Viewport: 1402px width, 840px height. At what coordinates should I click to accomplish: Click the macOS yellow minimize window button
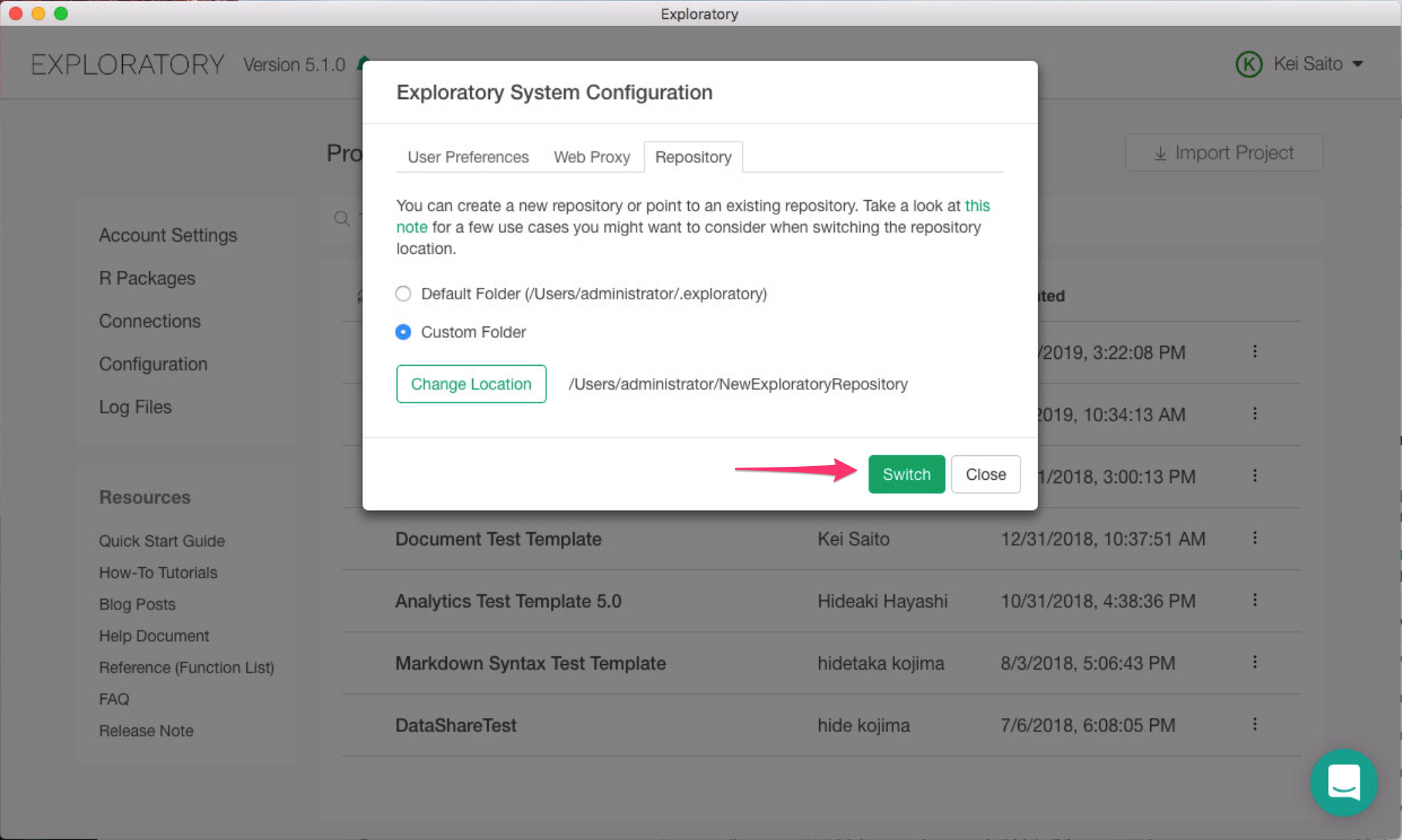39,14
